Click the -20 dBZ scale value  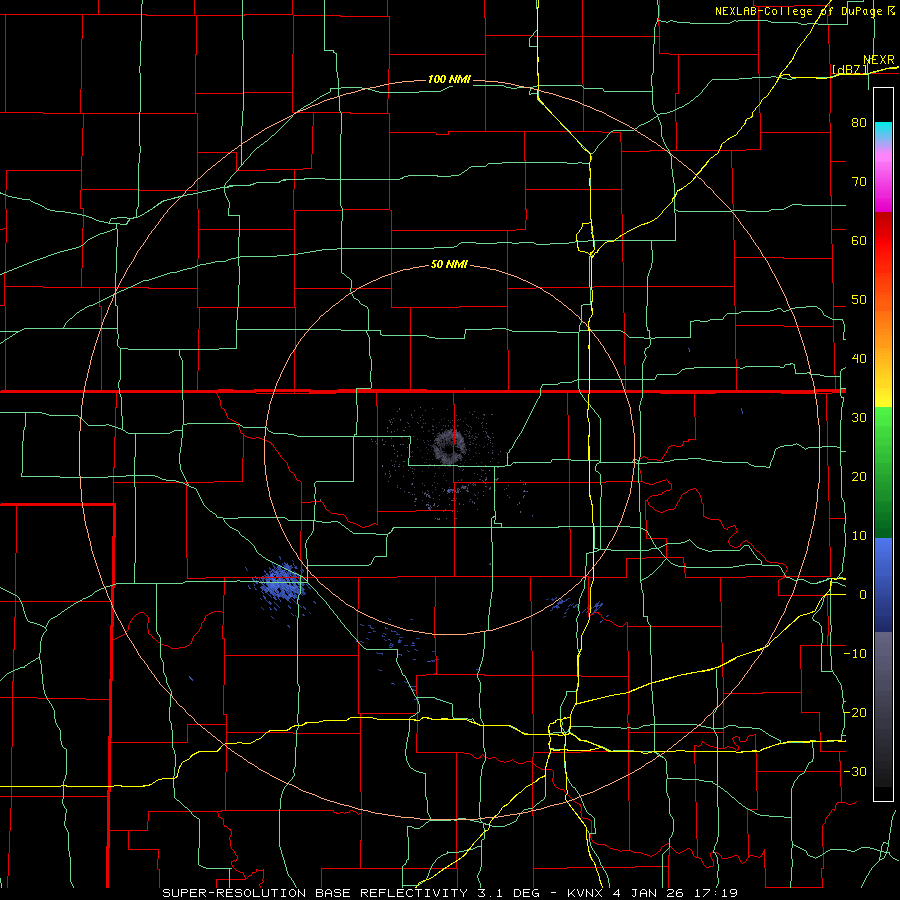coord(855,713)
